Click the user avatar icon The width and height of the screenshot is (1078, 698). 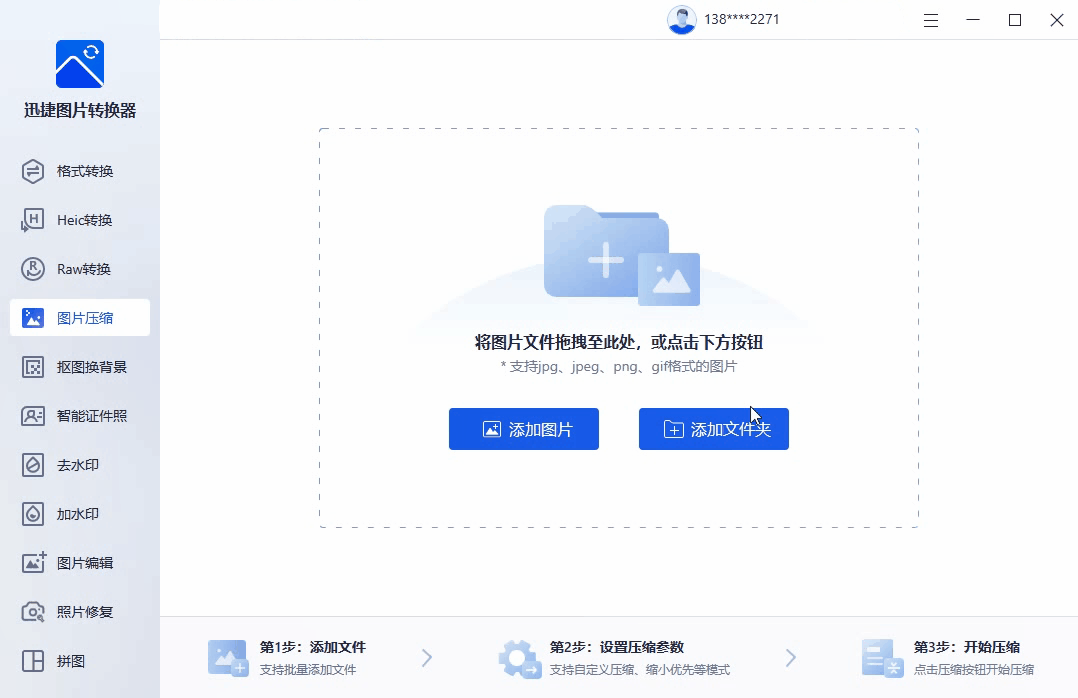tap(682, 20)
